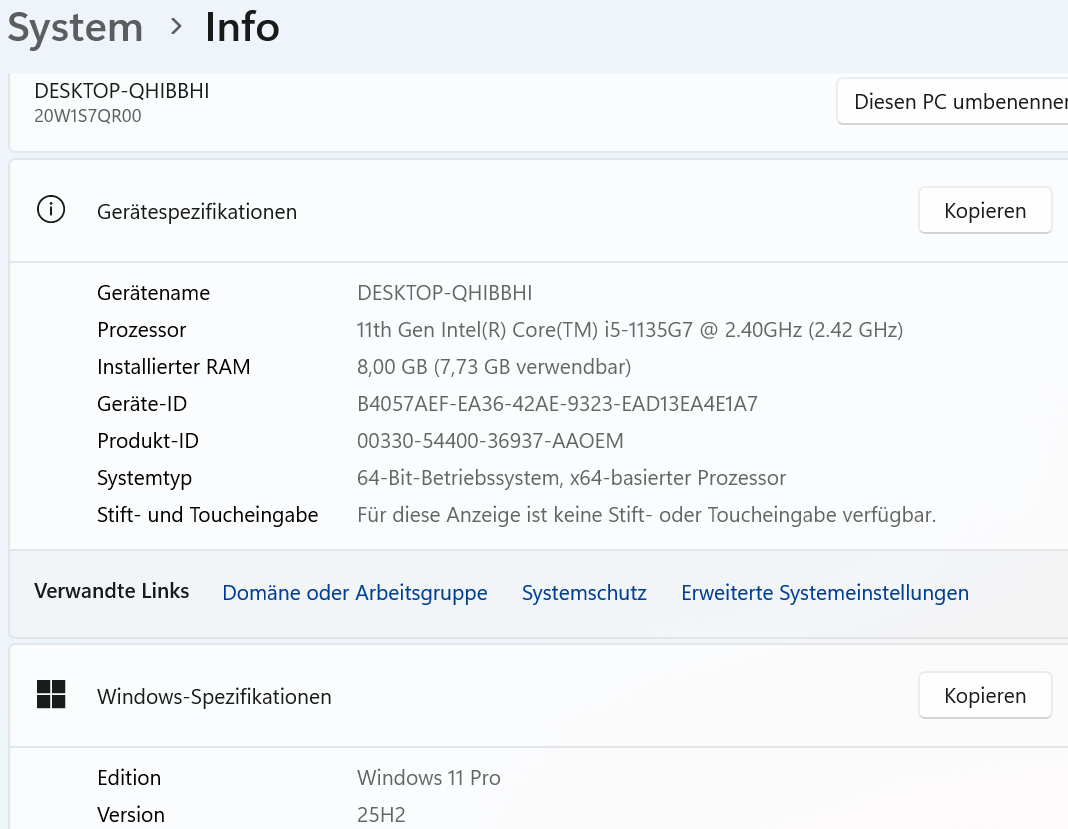Select the Gerätename value DESKTOP-QHIBBHI
The height and width of the screenshot is (829, 1068).
click(x=445, y=293)
